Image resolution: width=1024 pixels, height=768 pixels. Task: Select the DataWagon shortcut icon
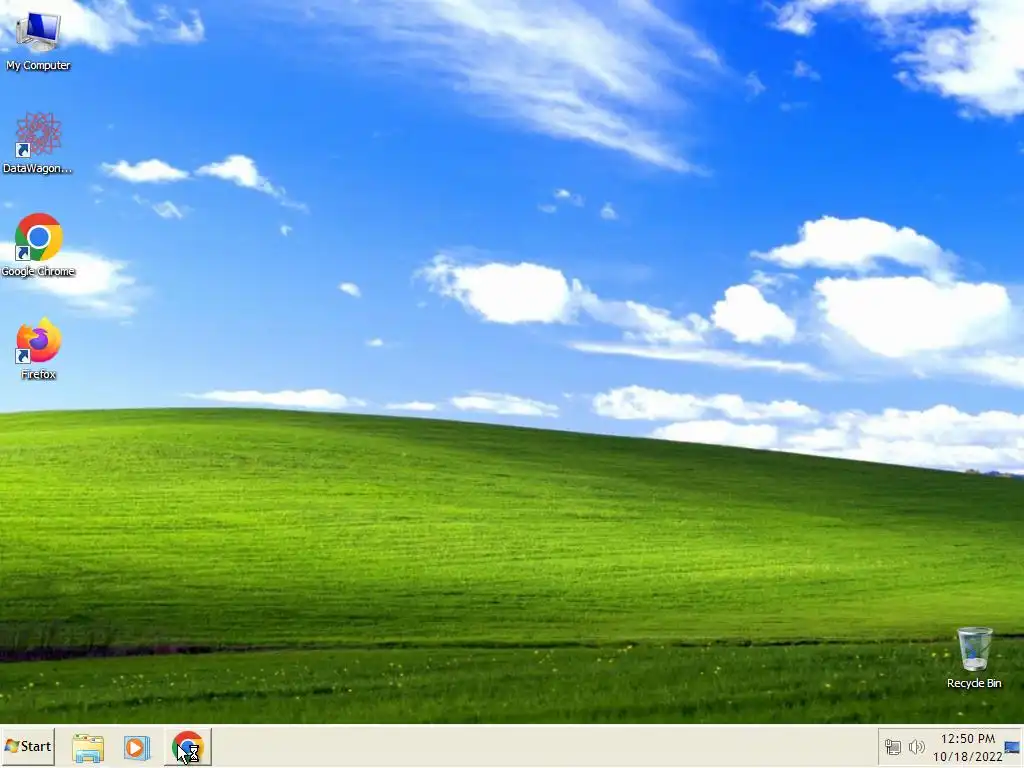tap(38, 143)
